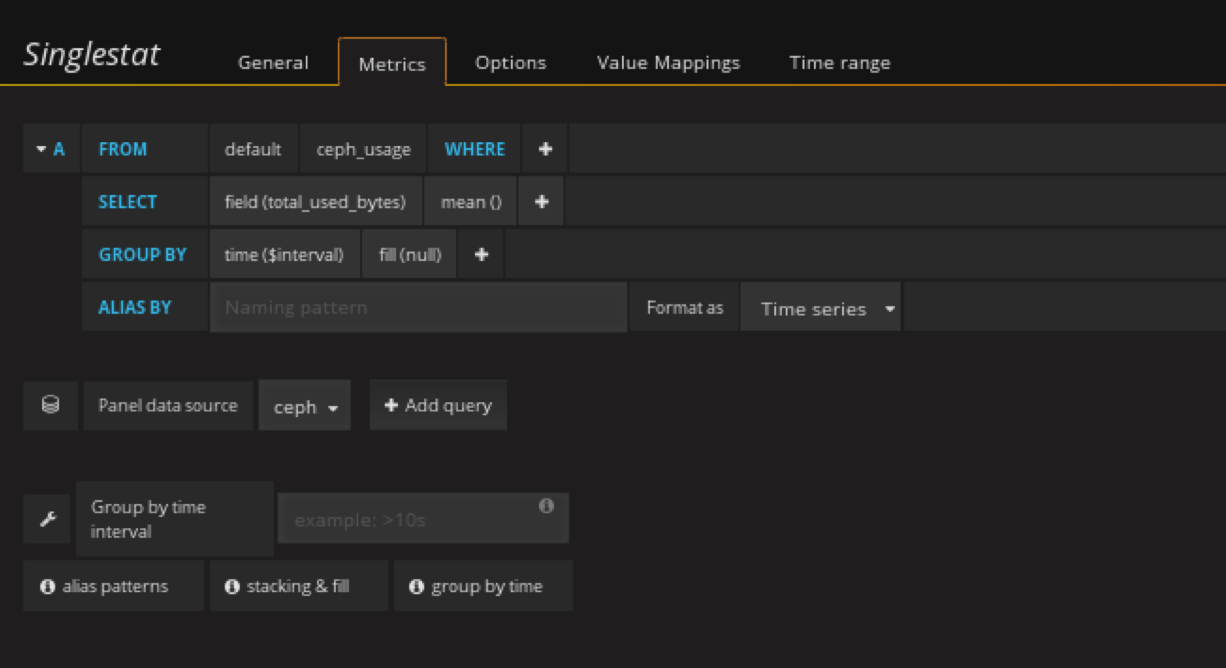
Task: Click info icon in Group by time input
Action: click(546, 506)
